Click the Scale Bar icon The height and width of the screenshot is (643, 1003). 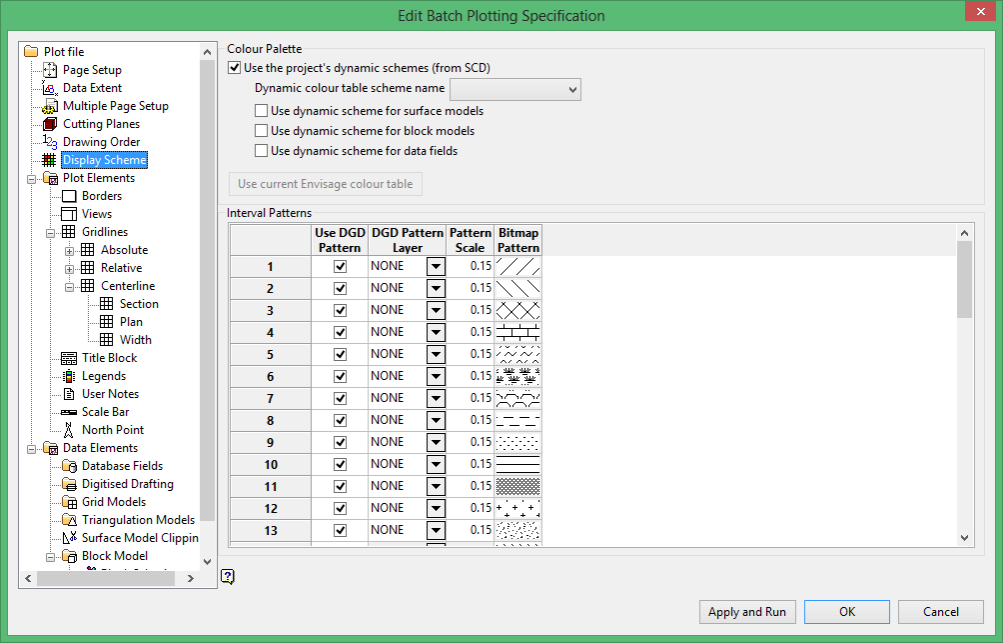pyautogui.click(x=69, y=412)
